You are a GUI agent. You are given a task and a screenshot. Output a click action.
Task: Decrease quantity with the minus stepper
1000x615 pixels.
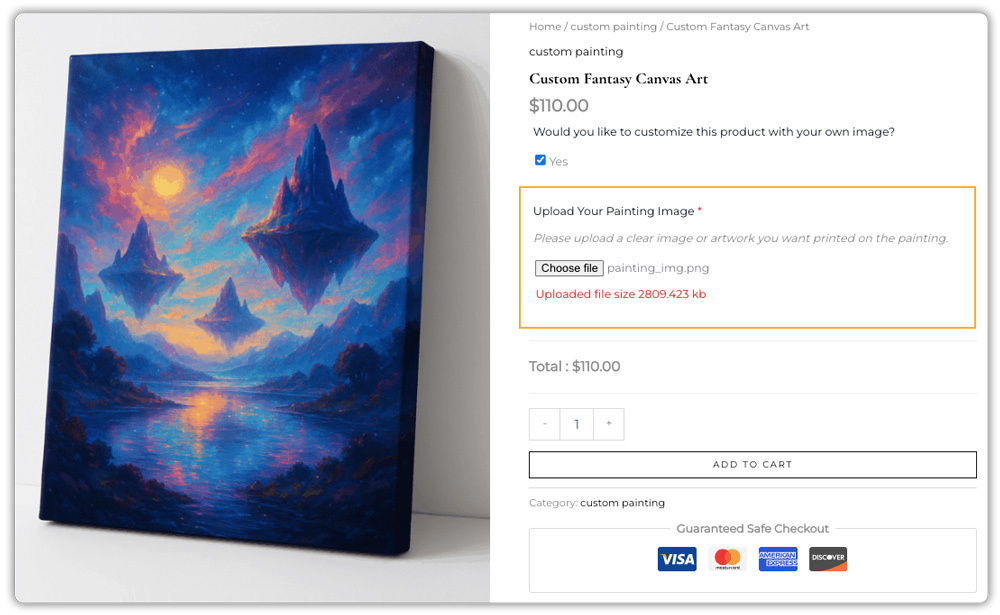544,424
